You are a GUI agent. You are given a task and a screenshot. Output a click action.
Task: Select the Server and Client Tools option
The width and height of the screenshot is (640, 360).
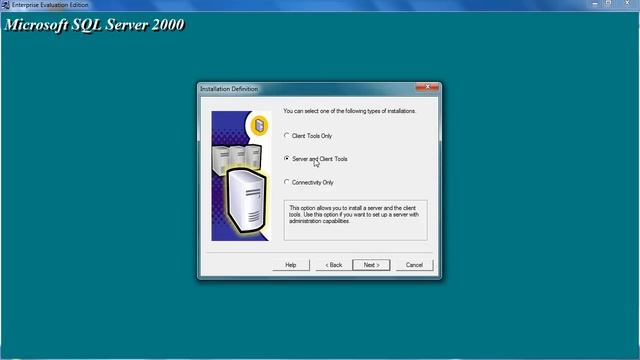(x=316, y=159)
